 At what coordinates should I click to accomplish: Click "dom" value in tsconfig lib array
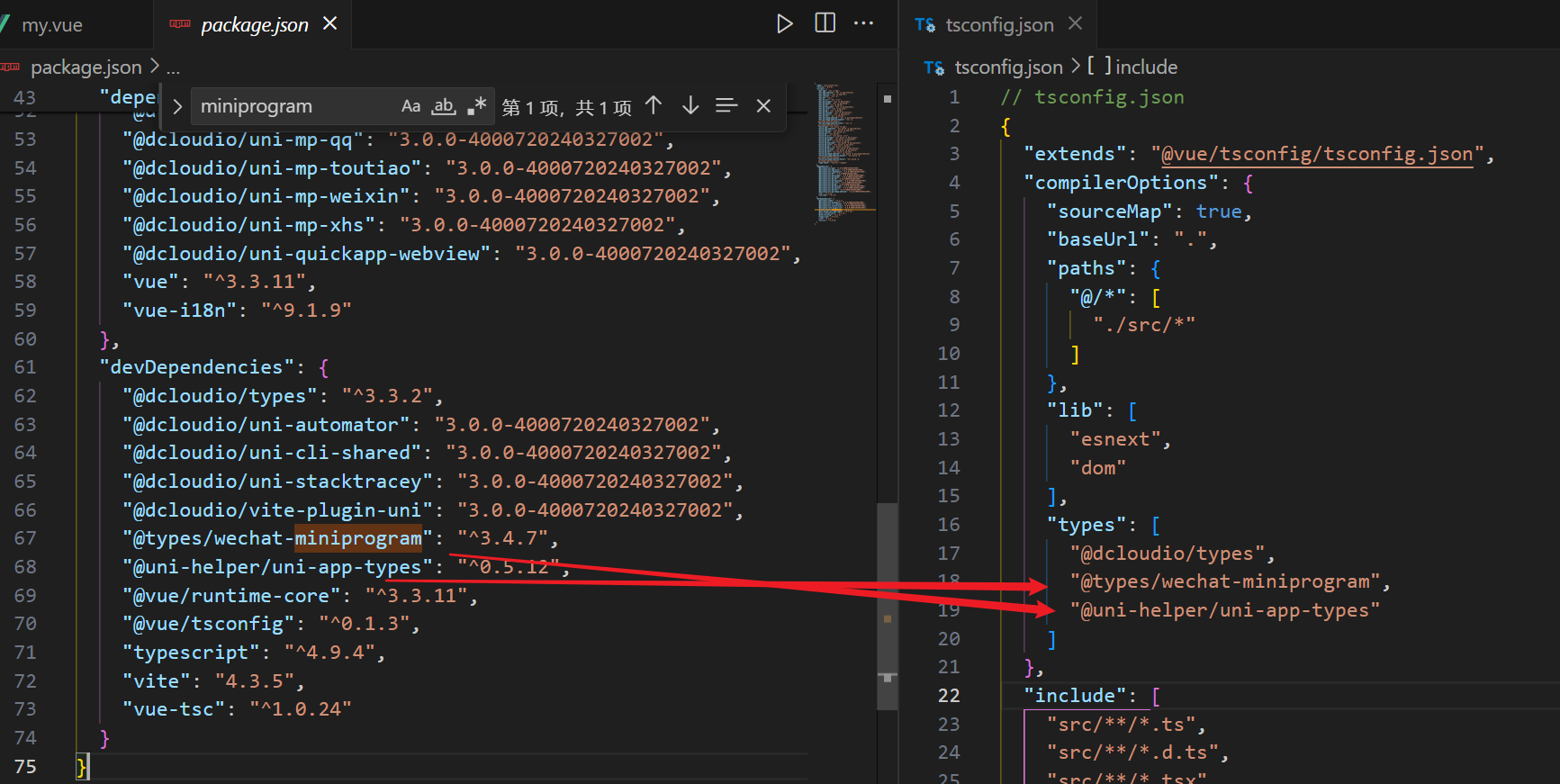point(1098,468)
